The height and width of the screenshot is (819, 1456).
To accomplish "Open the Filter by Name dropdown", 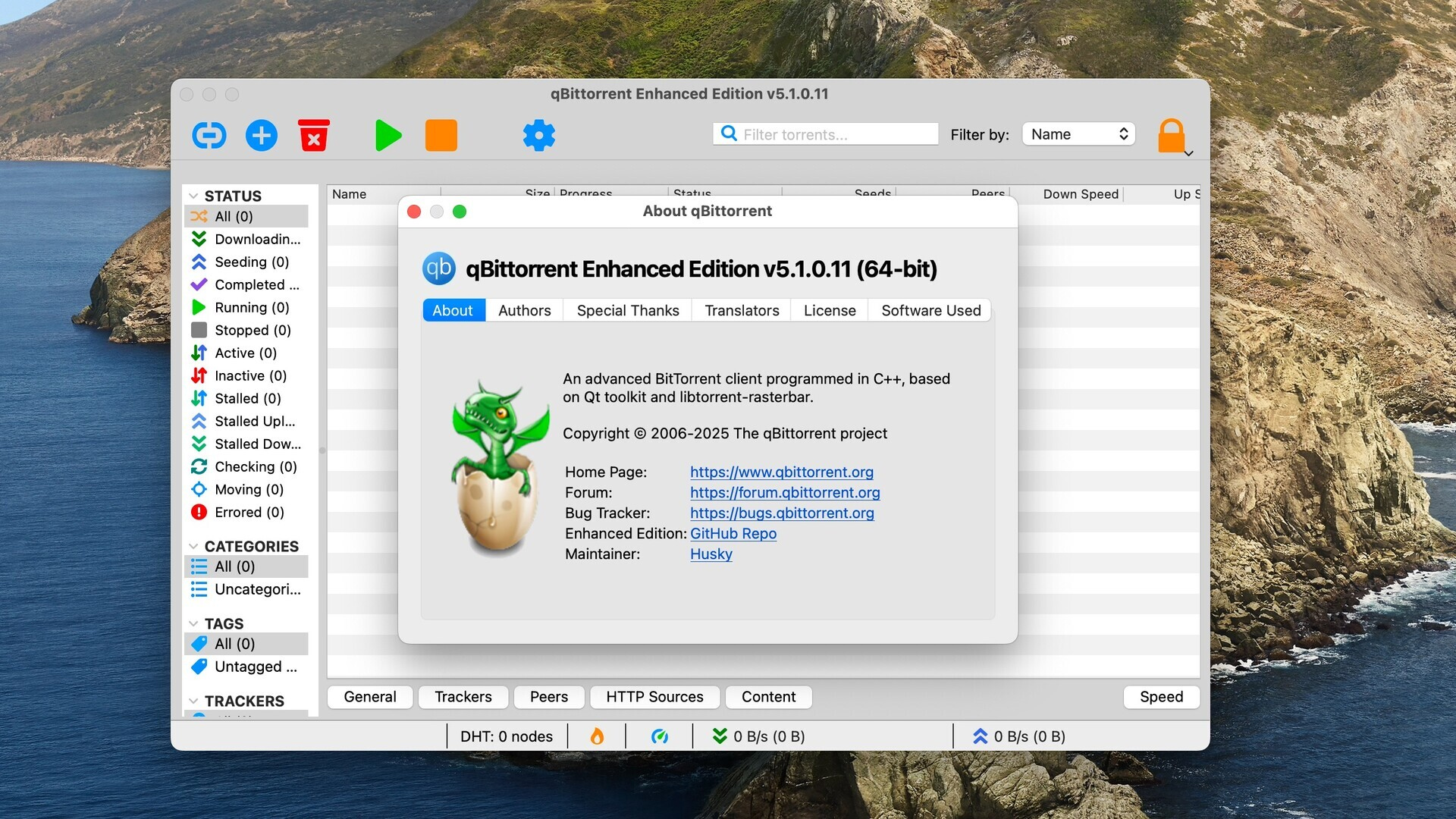I will (x=1078, y=134).
